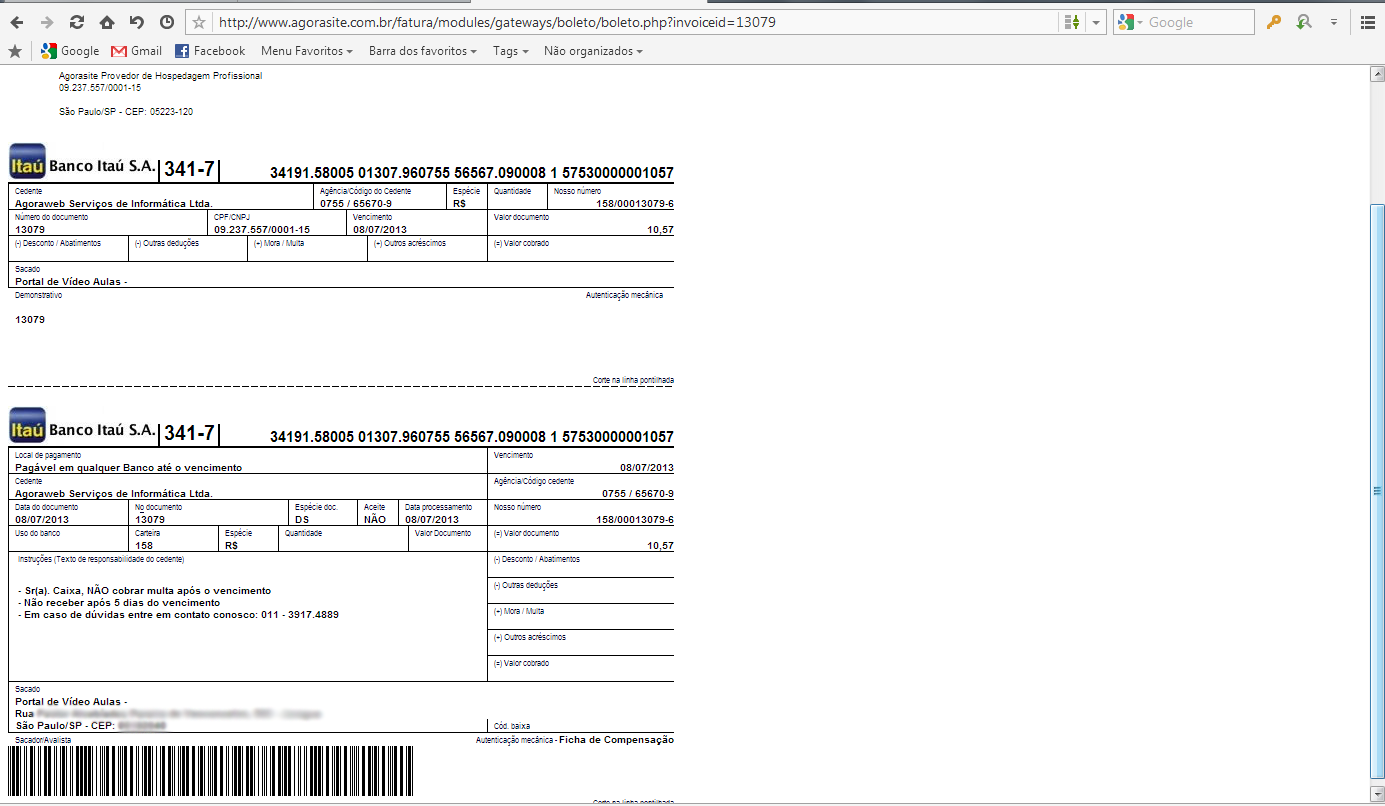Click the undo closed tab arrow icon
The width and height of the screenshot is (1385, 806).
pyautogui.click(x=137, y=22)
